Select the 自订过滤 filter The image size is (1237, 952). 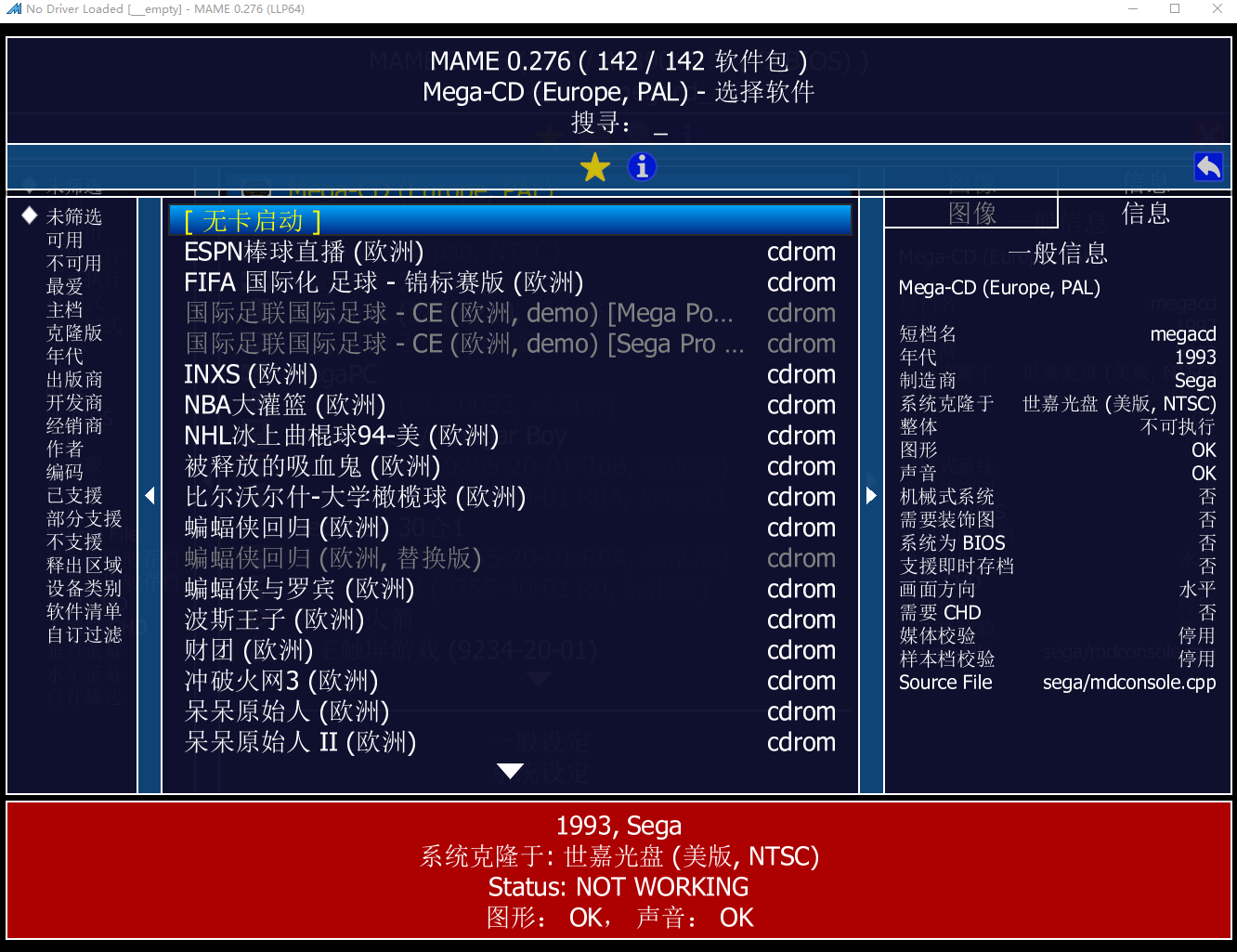pos(85,634)
